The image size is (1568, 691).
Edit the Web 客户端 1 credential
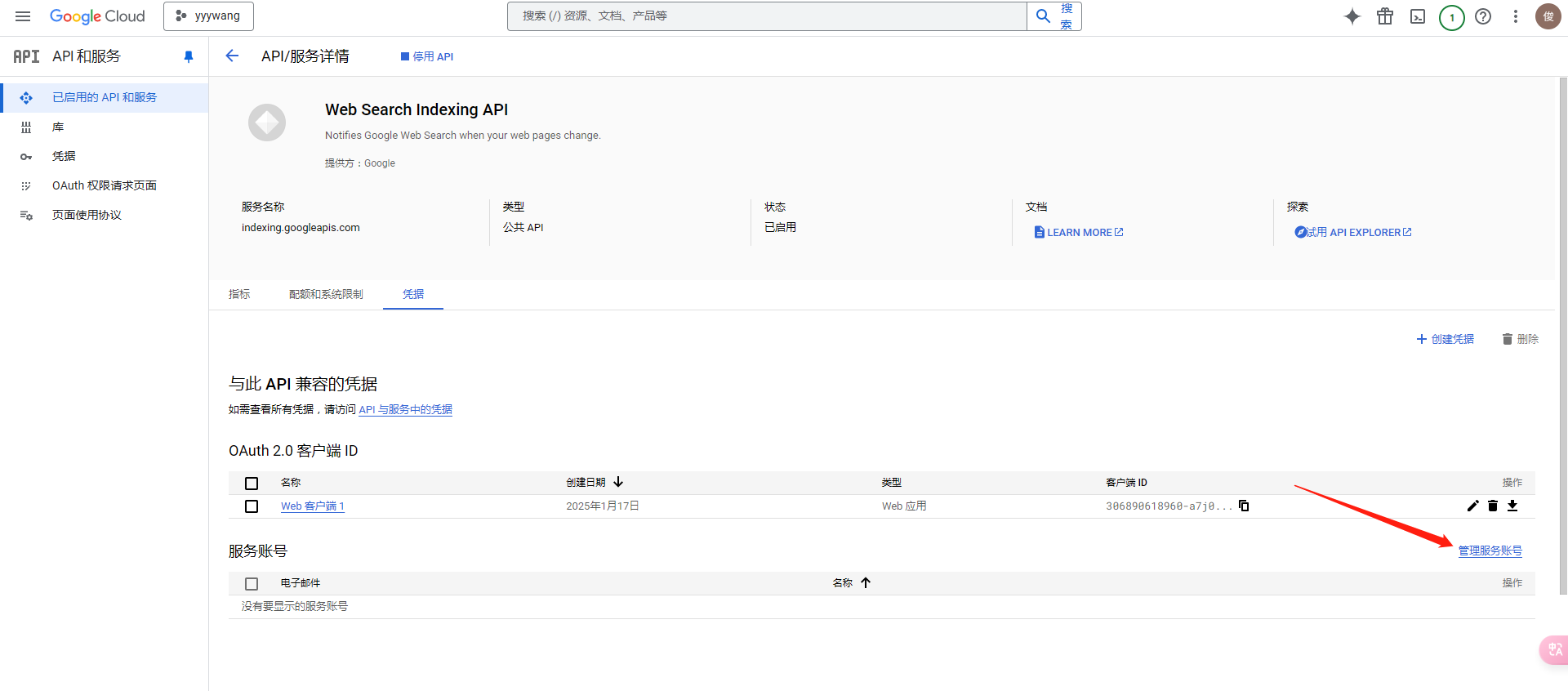click(x=1472, y=506)
